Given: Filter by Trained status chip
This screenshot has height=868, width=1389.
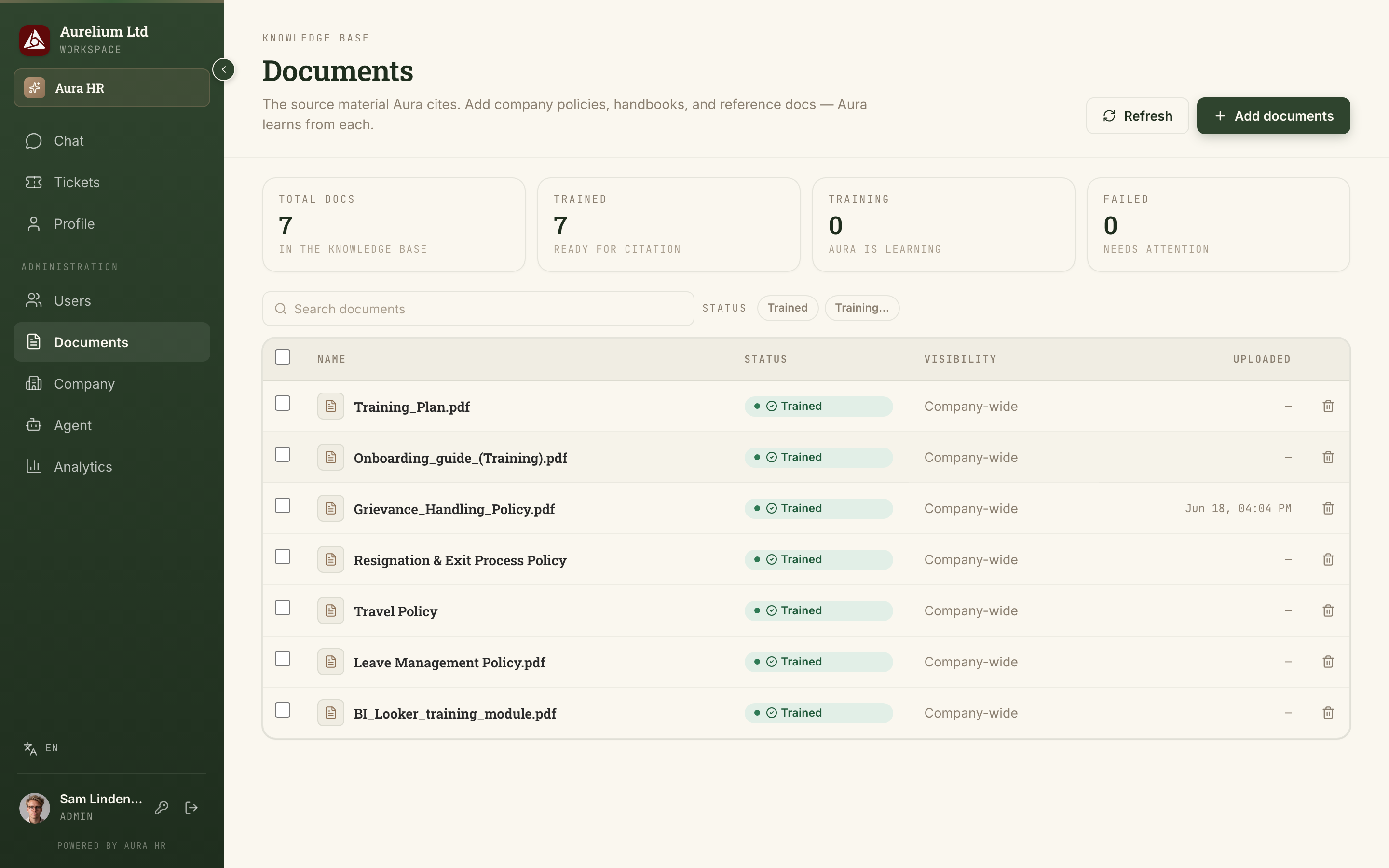Looking at the screenshot, I should tap(788, 308).
